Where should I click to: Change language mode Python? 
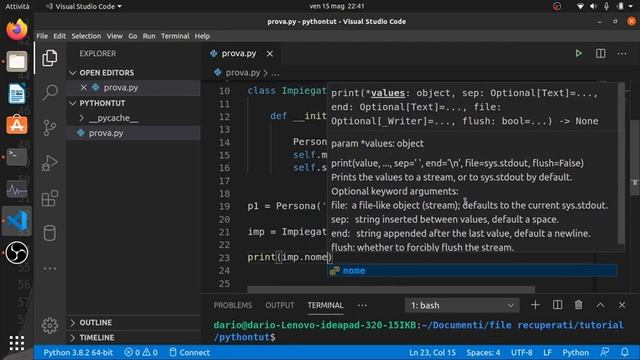pos(576,352)
